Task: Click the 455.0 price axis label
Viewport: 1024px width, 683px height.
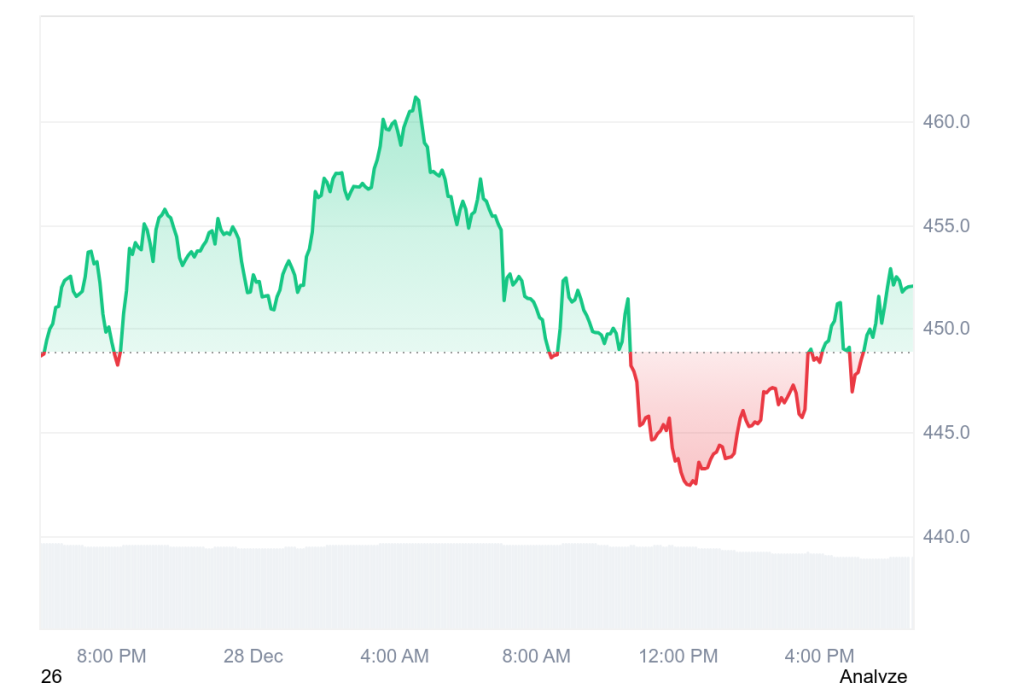Action: click(x=946, y=226)
